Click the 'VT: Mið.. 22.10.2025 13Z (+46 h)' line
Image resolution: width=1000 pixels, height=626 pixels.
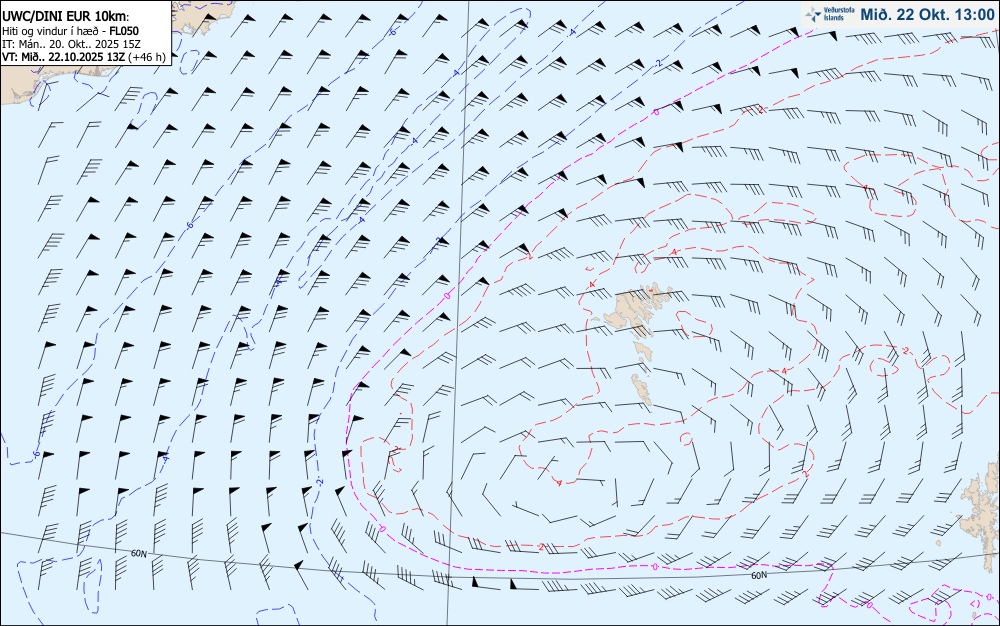(84, 57)
